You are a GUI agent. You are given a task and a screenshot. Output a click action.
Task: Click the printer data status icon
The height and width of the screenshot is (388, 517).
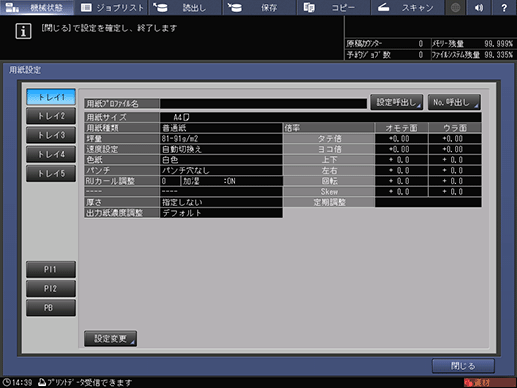[42, 382]
